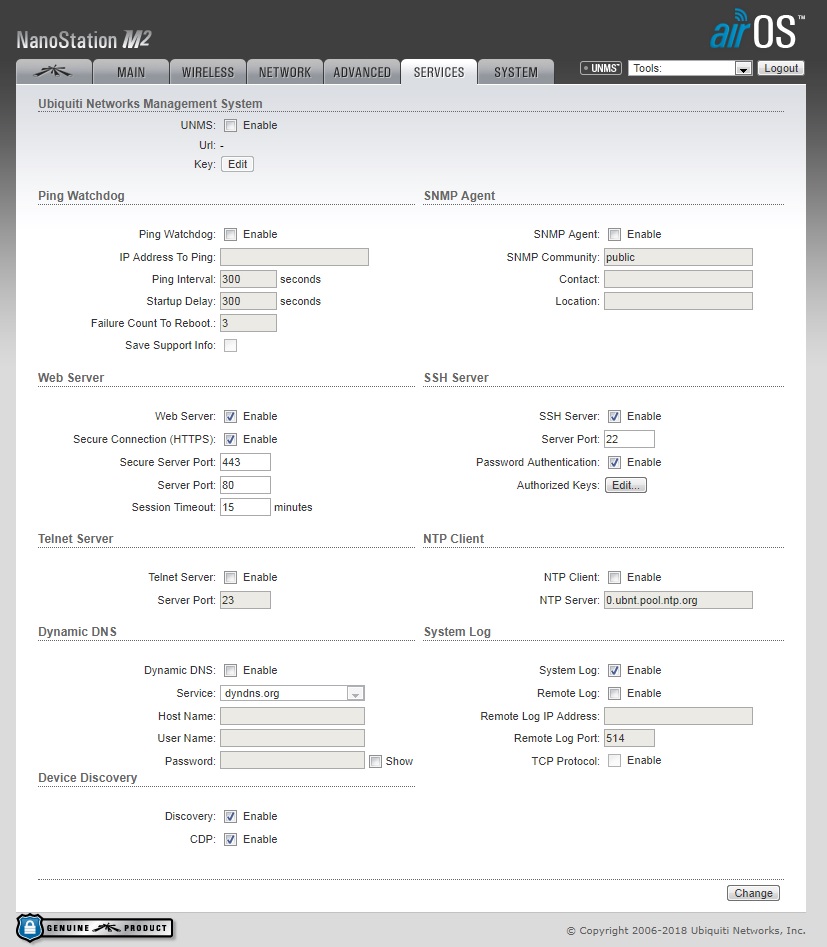Enable the Telnet Server checkbox
Viewport: 827px width, 947px height.
(230, 577)
